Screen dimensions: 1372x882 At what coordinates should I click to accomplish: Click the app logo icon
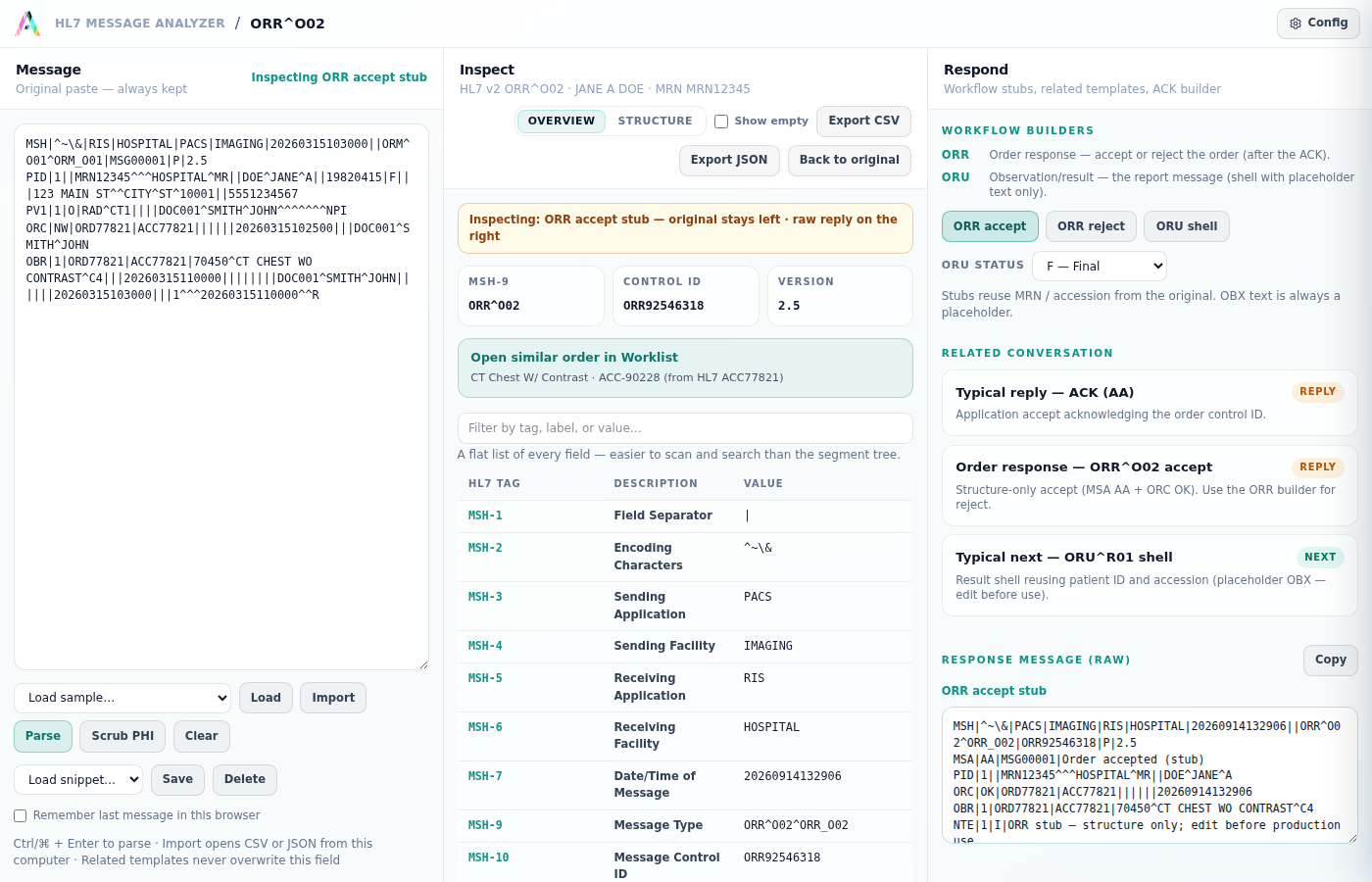(28, 24)
